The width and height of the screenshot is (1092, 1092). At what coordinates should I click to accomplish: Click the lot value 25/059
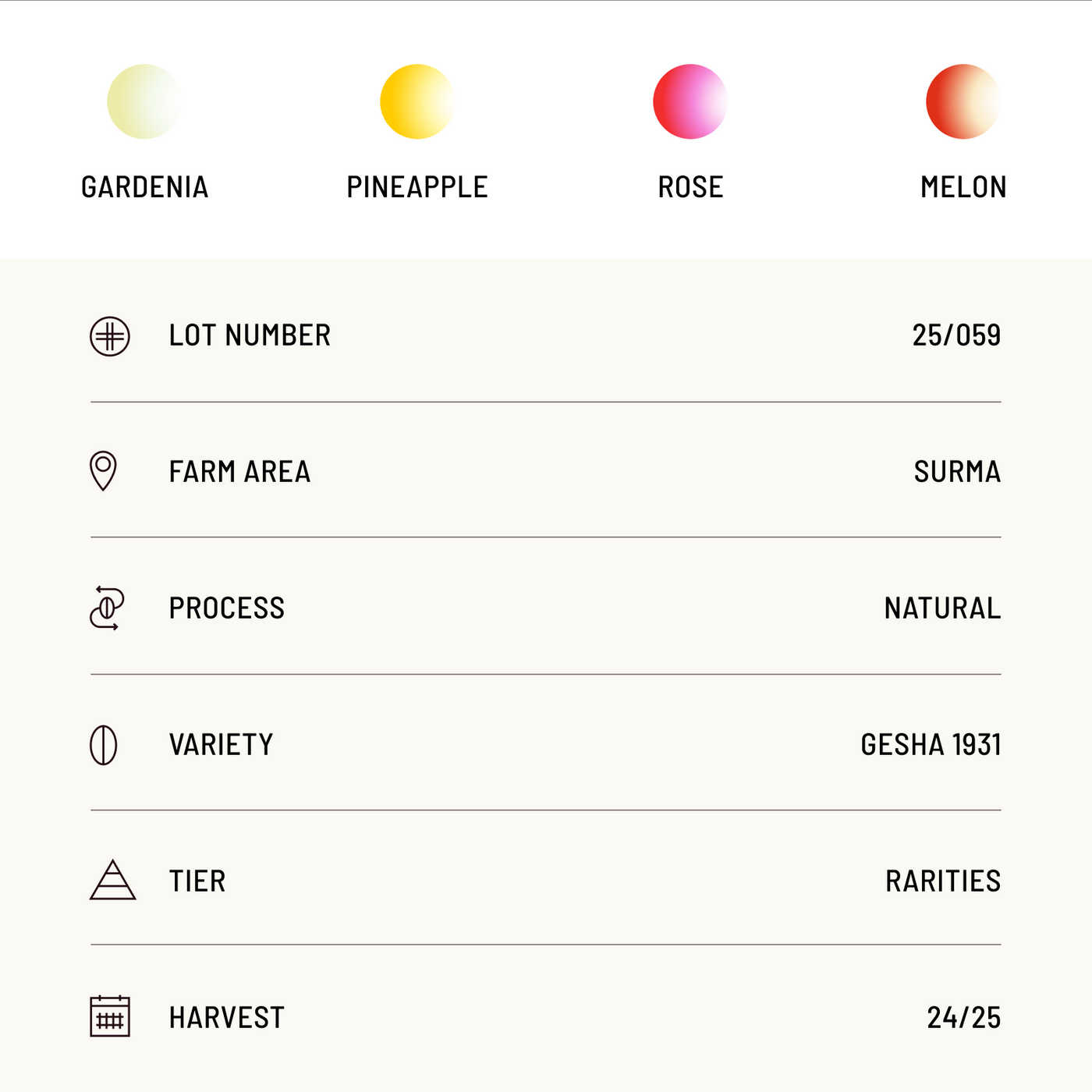pyautogui.click(x=956, y=335)
